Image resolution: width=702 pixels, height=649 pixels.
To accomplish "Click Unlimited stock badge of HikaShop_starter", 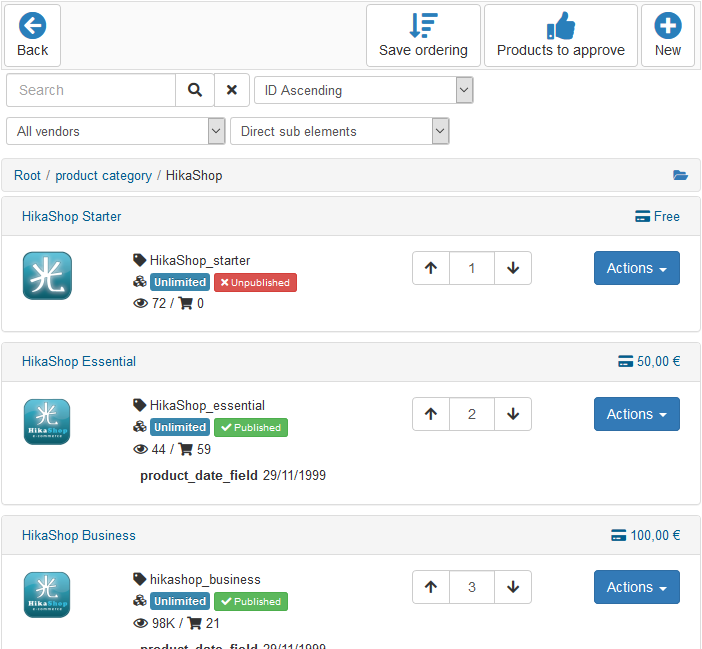I will (180, 282).
